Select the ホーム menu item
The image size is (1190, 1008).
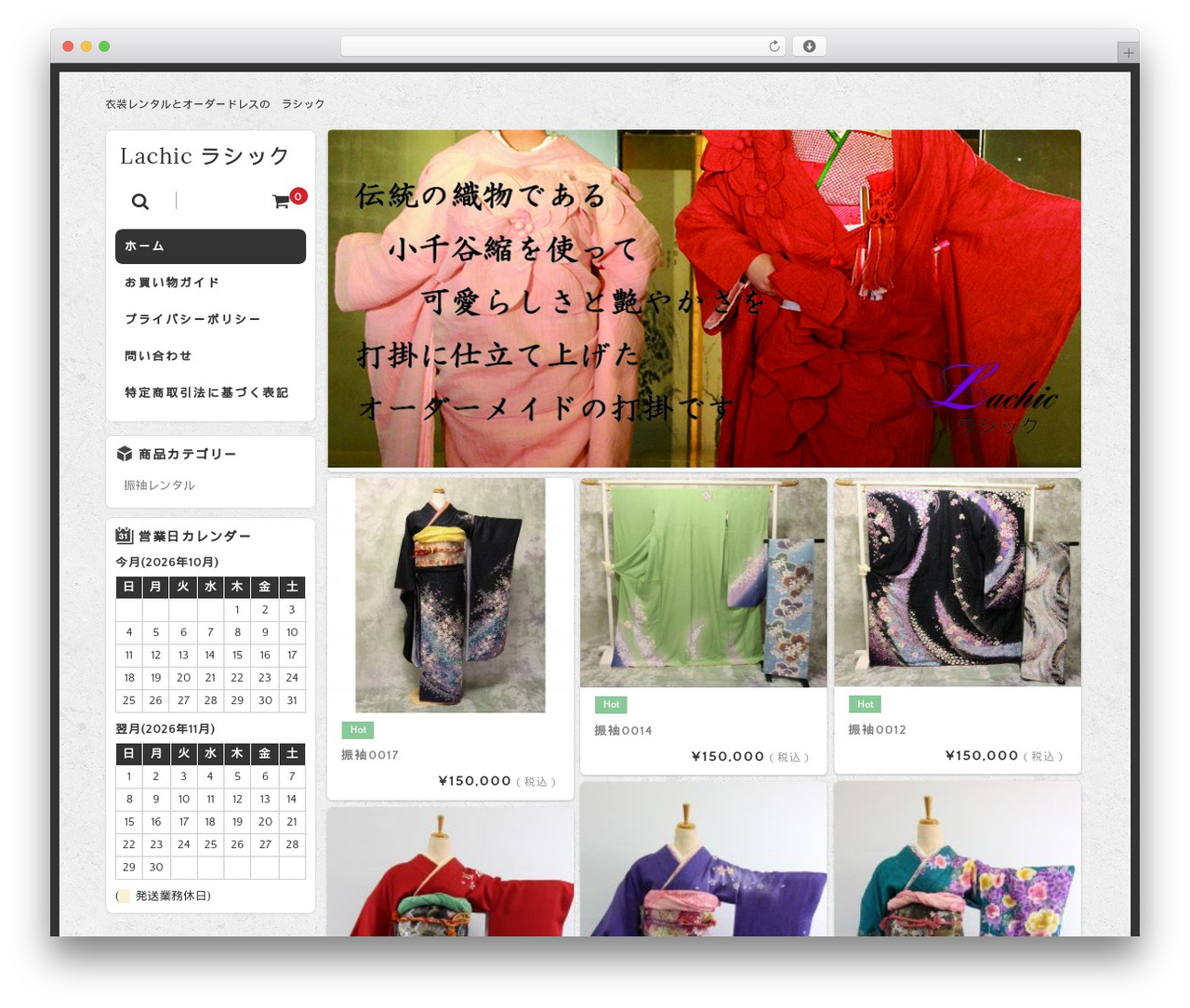coord(210,246)
